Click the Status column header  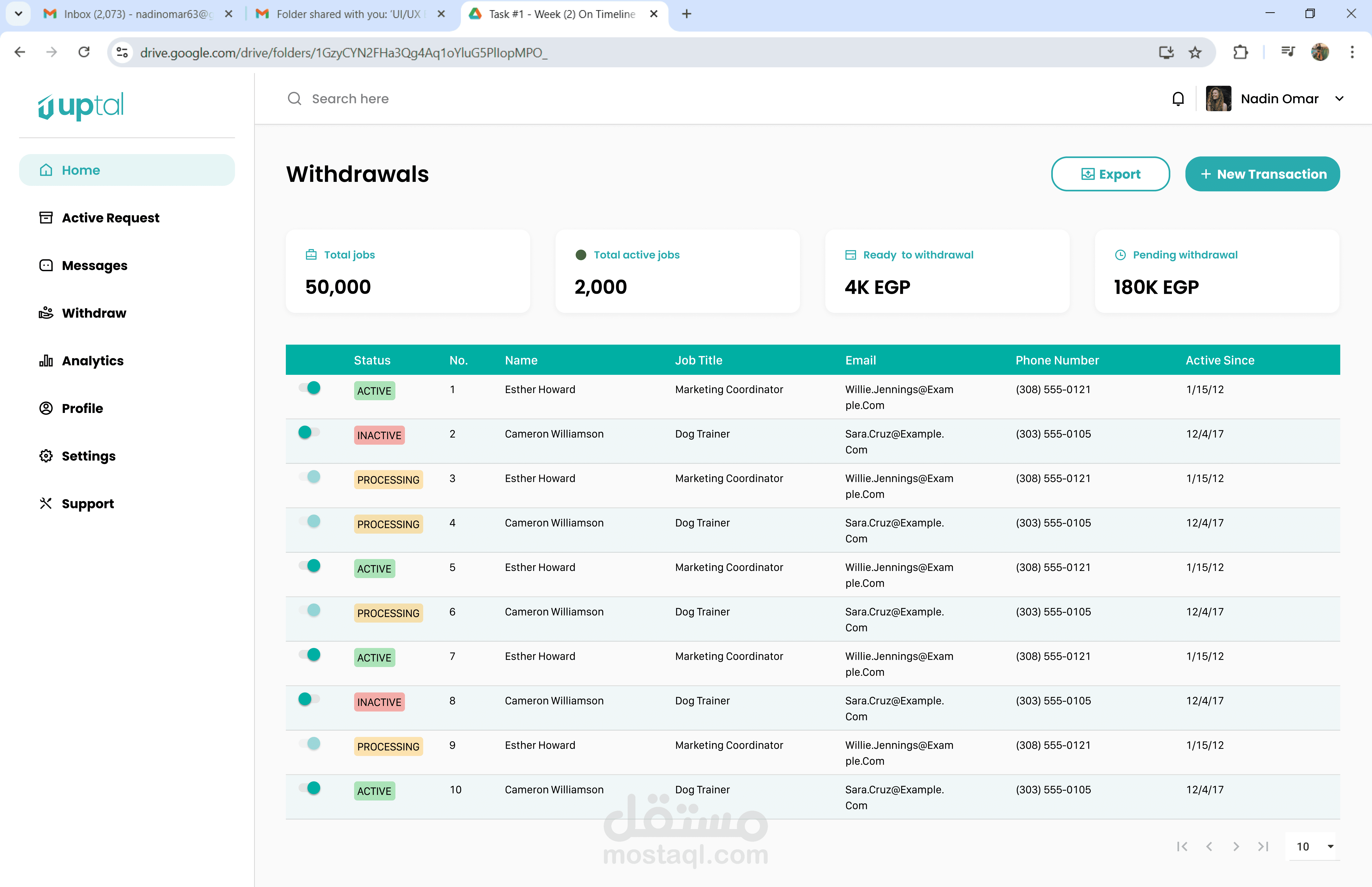point(372,361)
